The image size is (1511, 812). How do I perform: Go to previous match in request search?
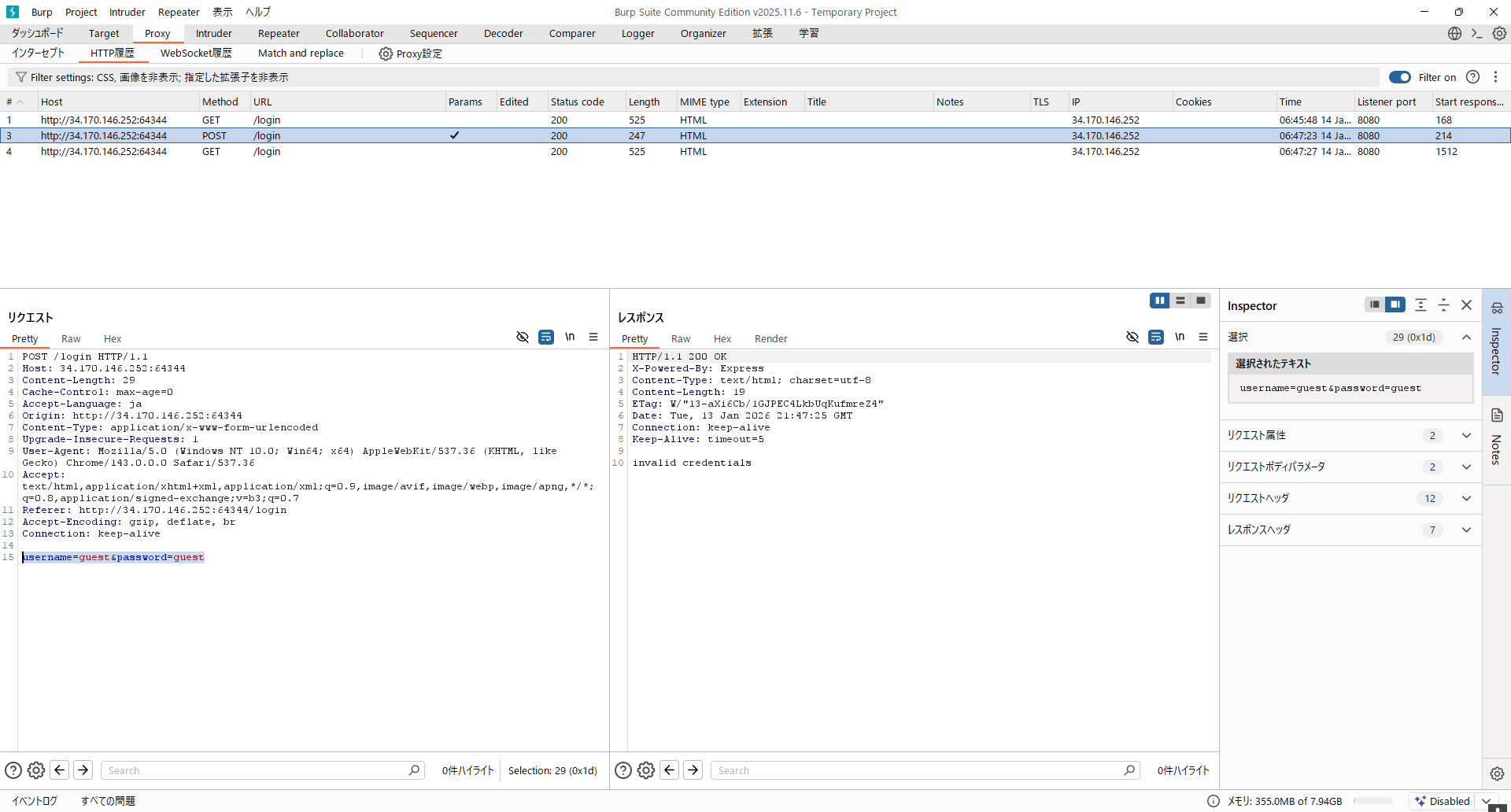(x=60, y=770)
